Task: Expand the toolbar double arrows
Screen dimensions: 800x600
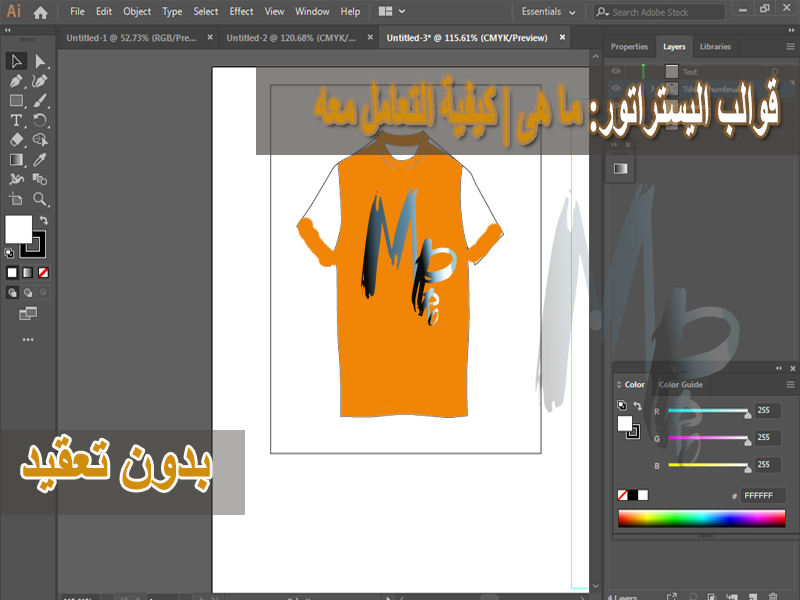Action: pyautogui.click(x=8, y=30)
